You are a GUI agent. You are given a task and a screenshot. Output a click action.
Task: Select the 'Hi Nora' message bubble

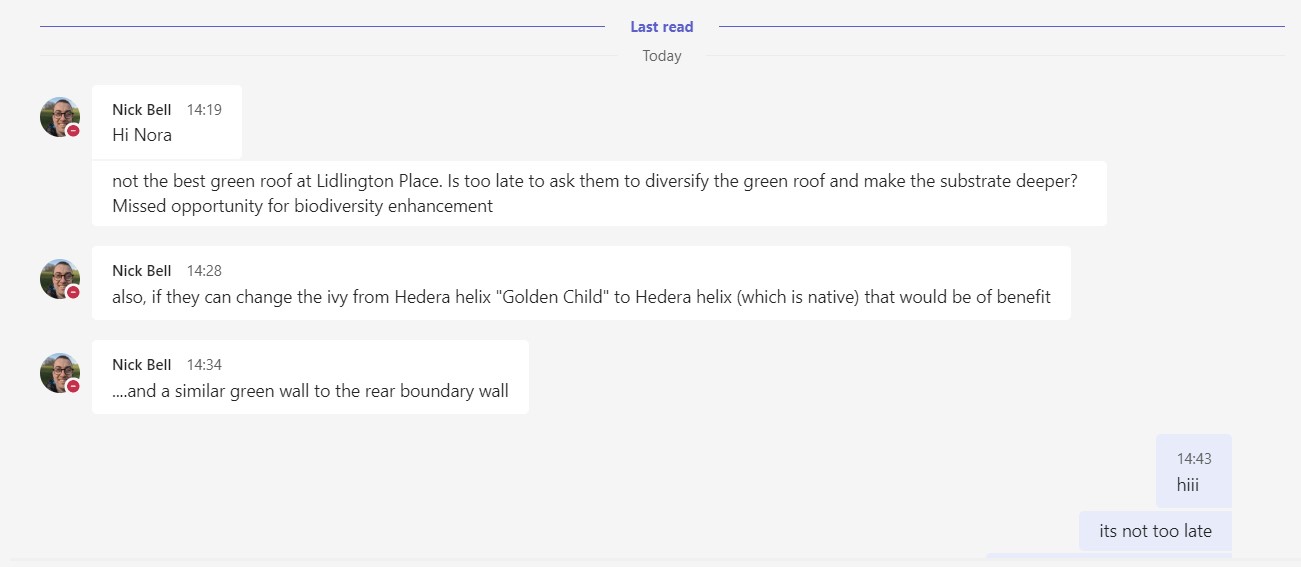point(167,122)
